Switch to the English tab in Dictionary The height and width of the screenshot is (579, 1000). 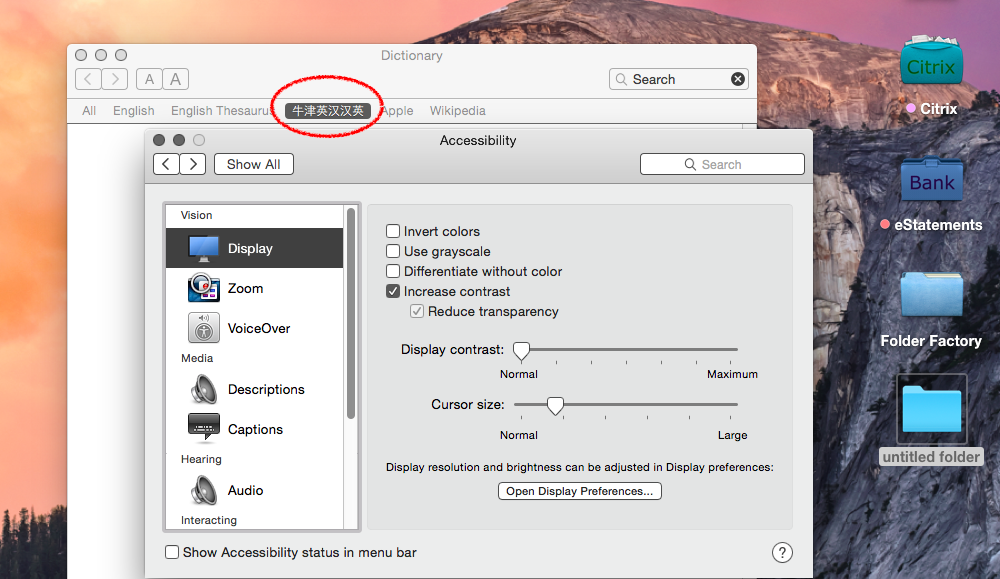(133, 110)
